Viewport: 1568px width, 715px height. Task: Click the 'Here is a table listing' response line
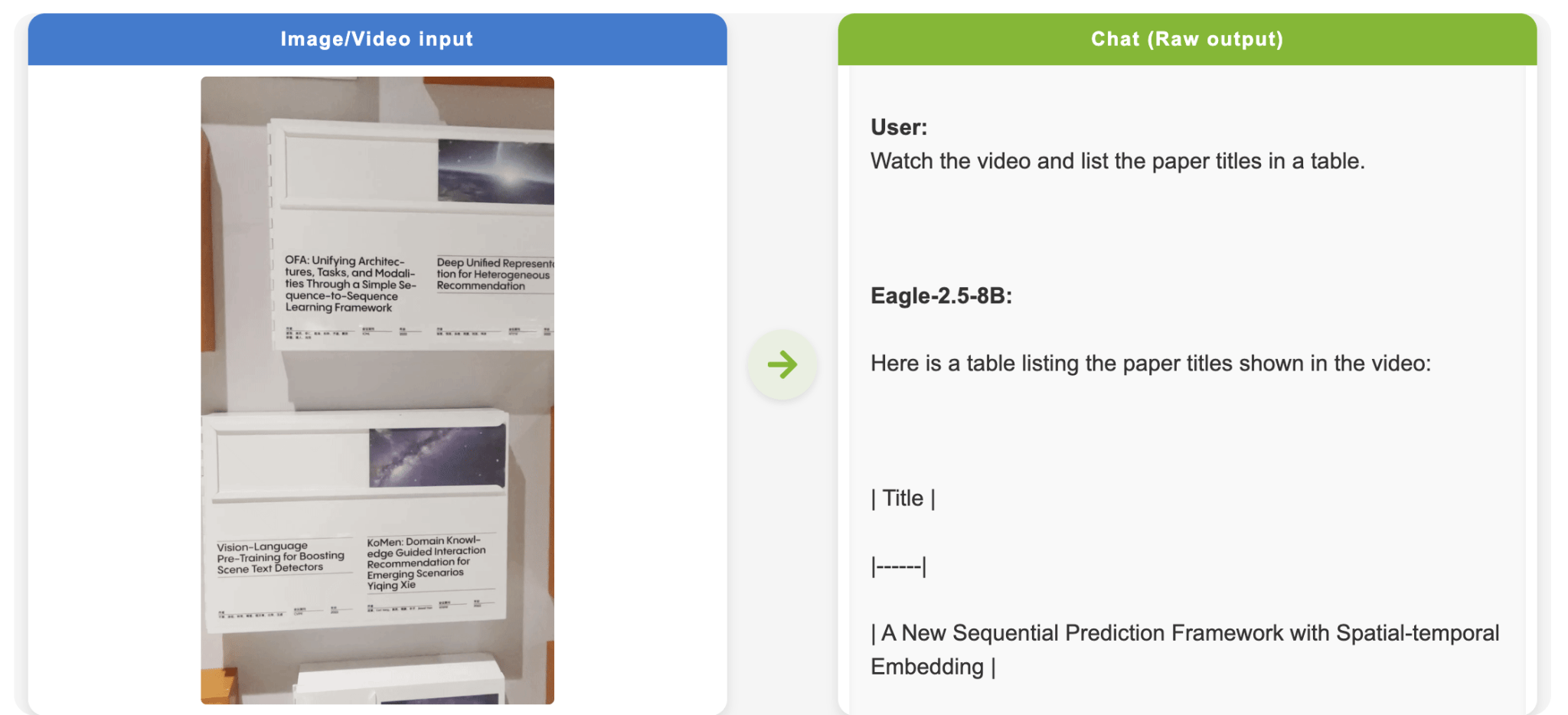point(1150,363)
